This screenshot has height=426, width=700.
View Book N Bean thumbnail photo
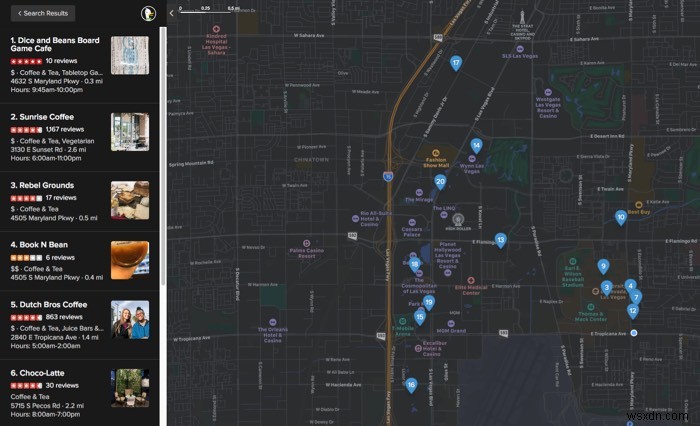pos(130,260)
